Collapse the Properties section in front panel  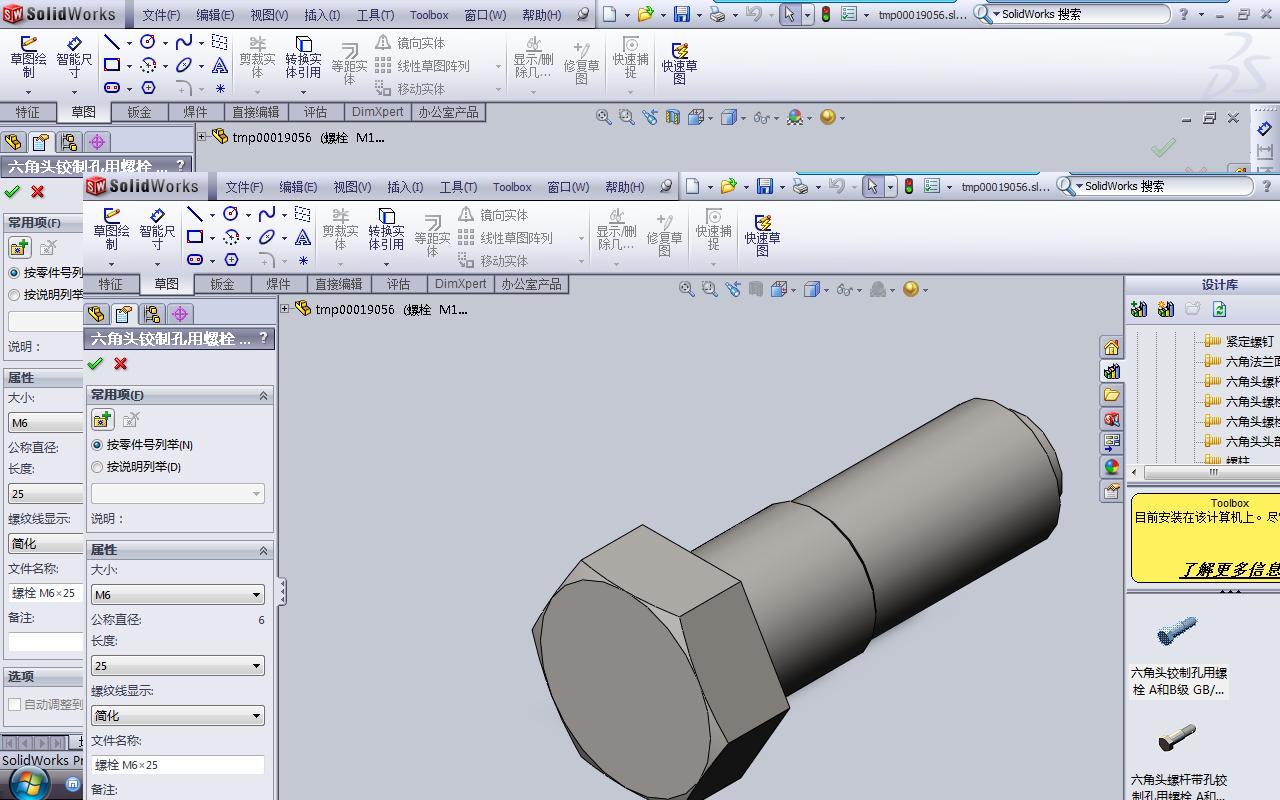click(264, 551)
